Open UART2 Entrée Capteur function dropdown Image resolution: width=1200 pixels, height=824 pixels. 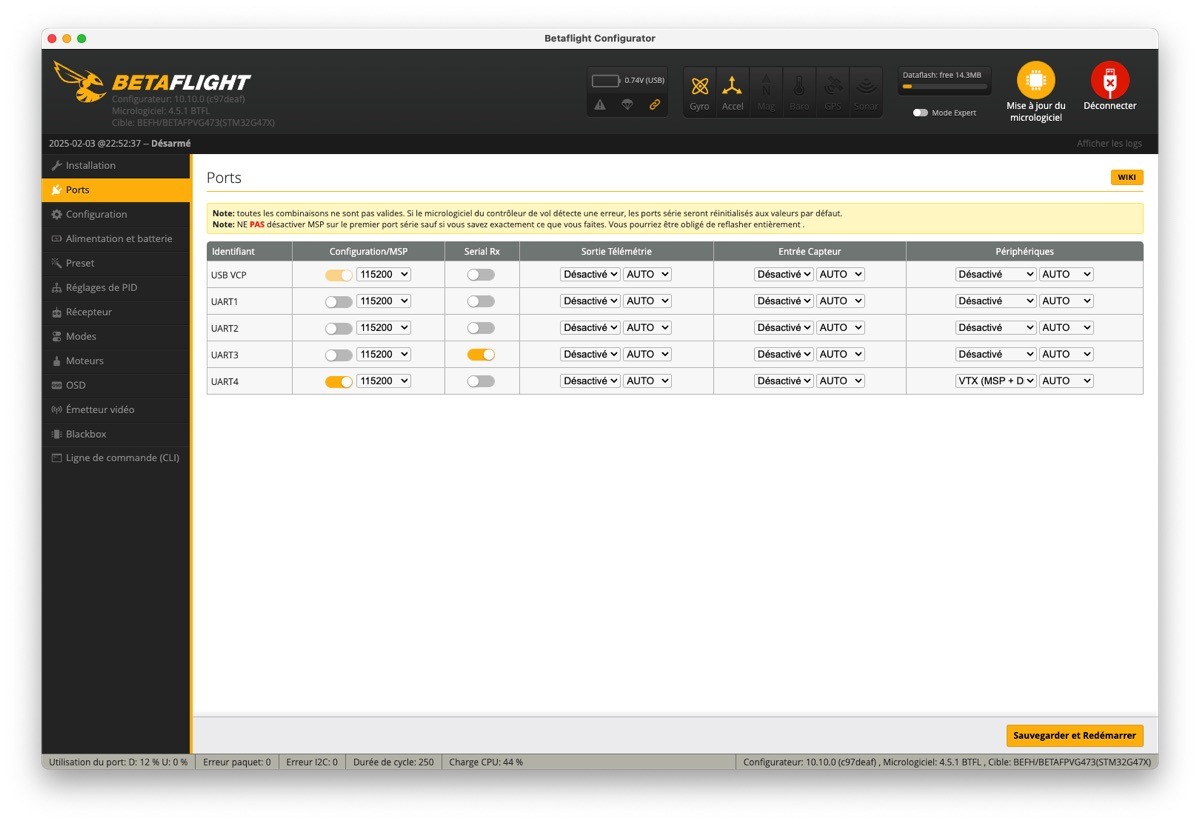point(784,328)
